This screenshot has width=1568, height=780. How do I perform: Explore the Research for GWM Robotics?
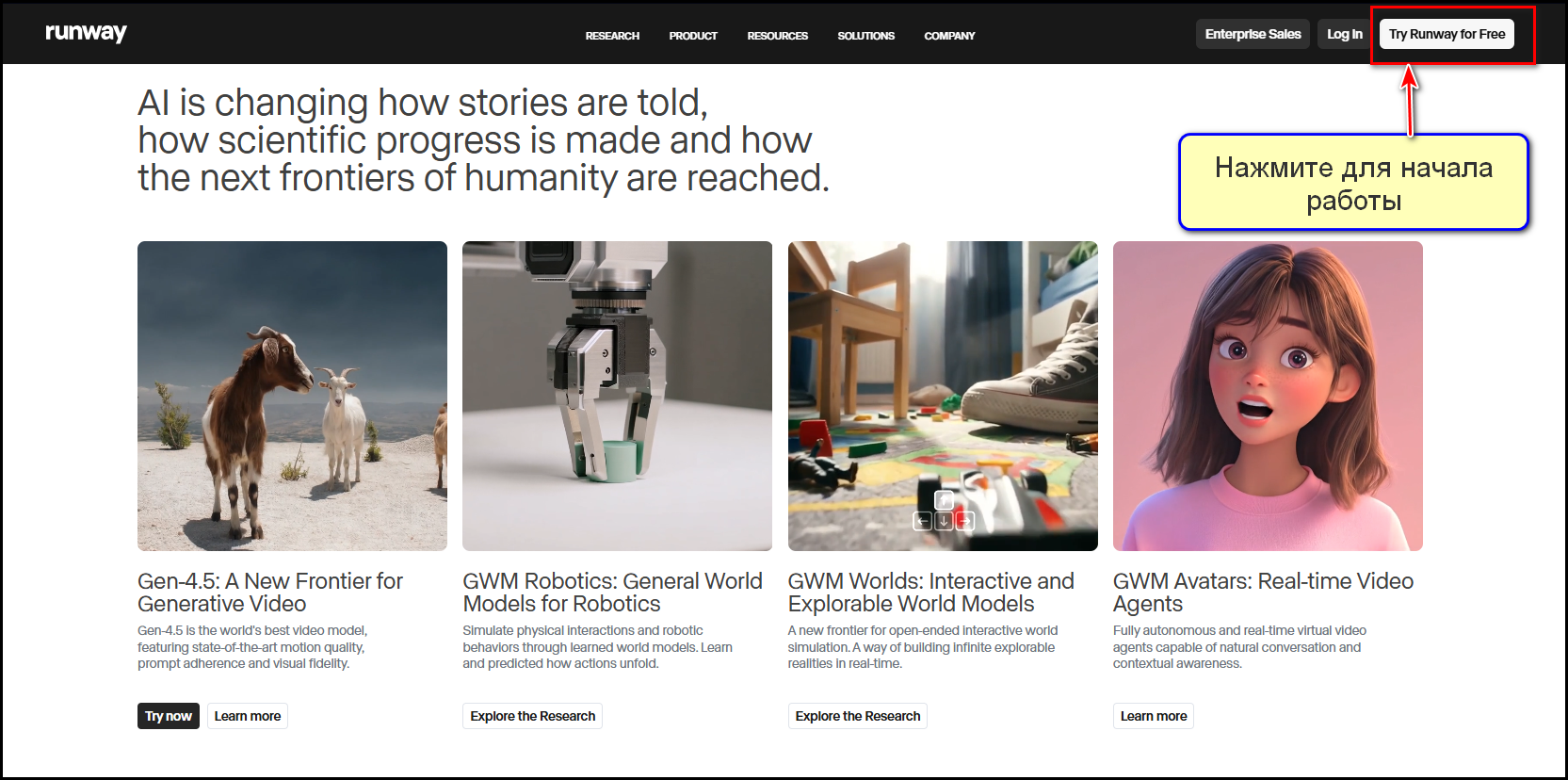click(x=532, y=716)
